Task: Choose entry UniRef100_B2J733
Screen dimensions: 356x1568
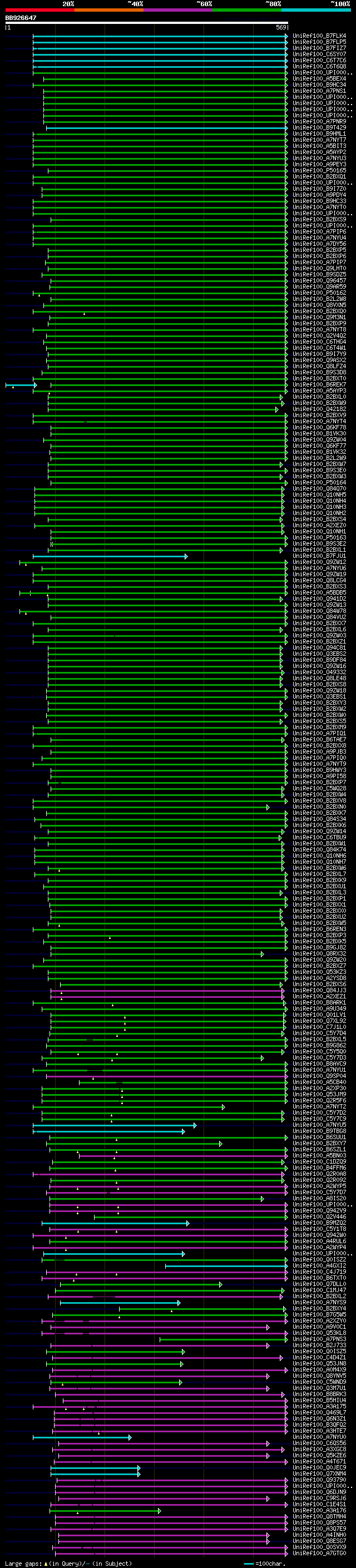Action: point(319,1346)
